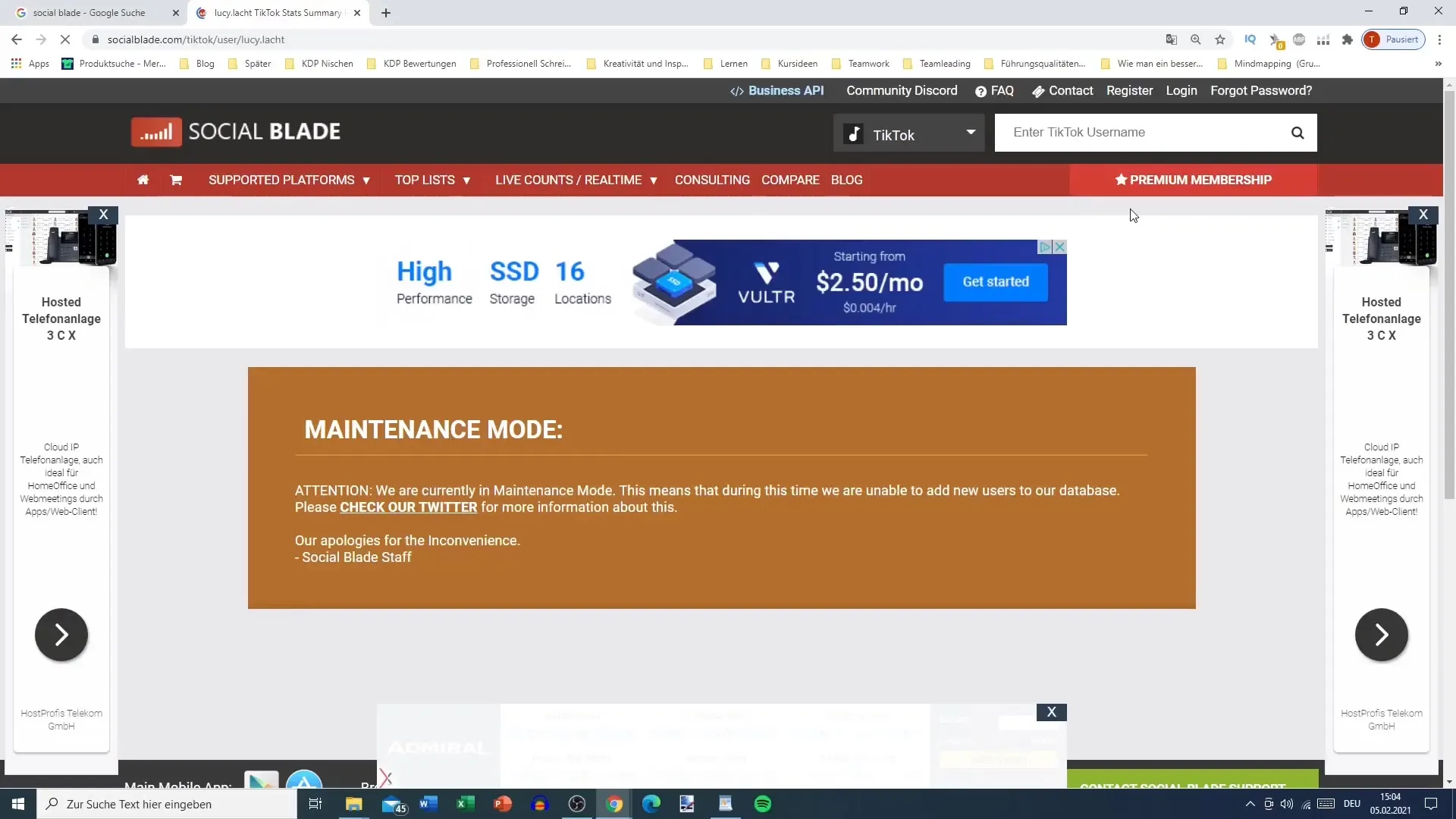Image resolution: width=1456 pixels, height=819 pixels.
Task: Open the Consulting page
Action: [712, 180]
